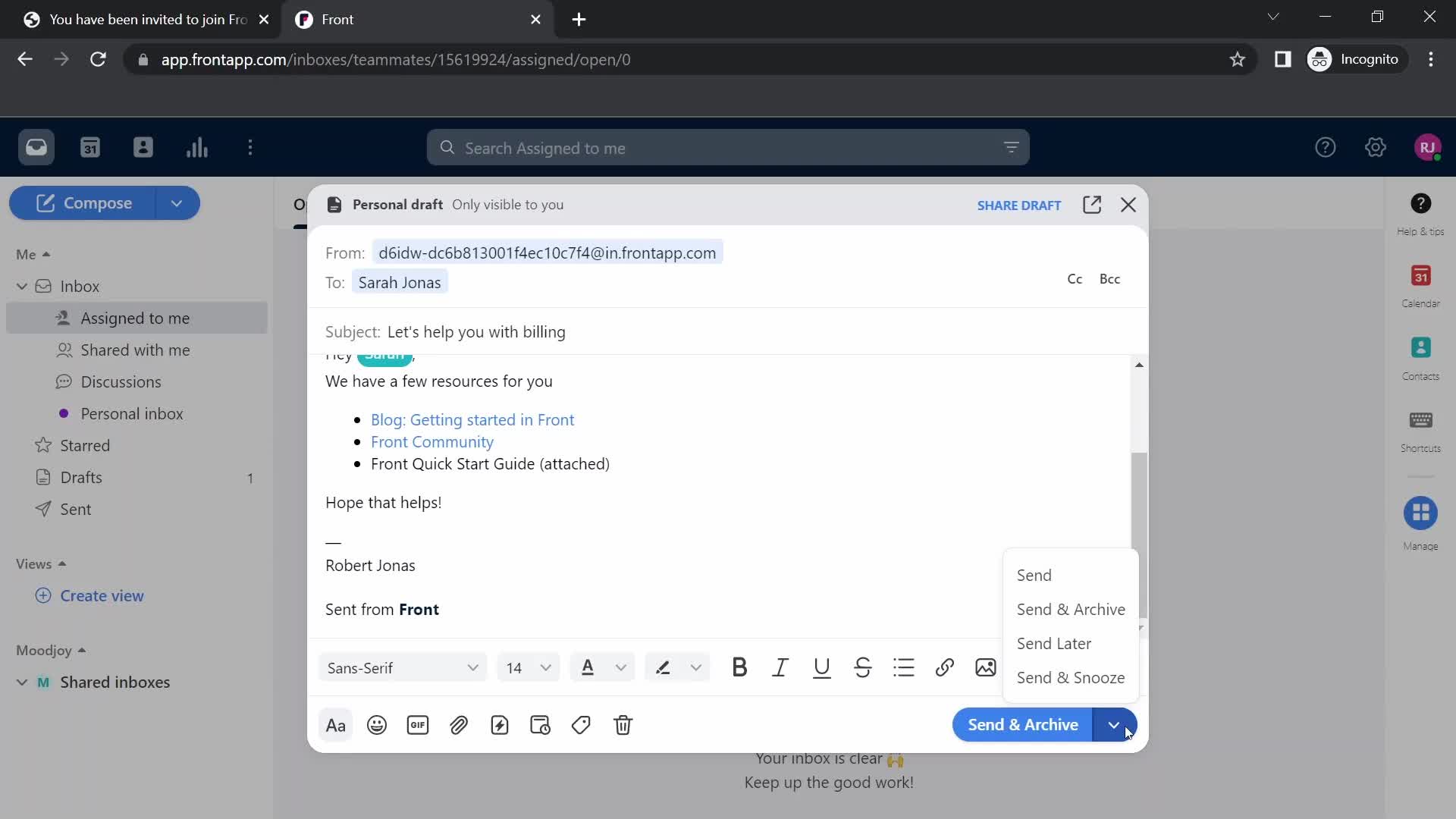
Task: Click the Underline formatting icon
Action: click(x=822, y=667)
